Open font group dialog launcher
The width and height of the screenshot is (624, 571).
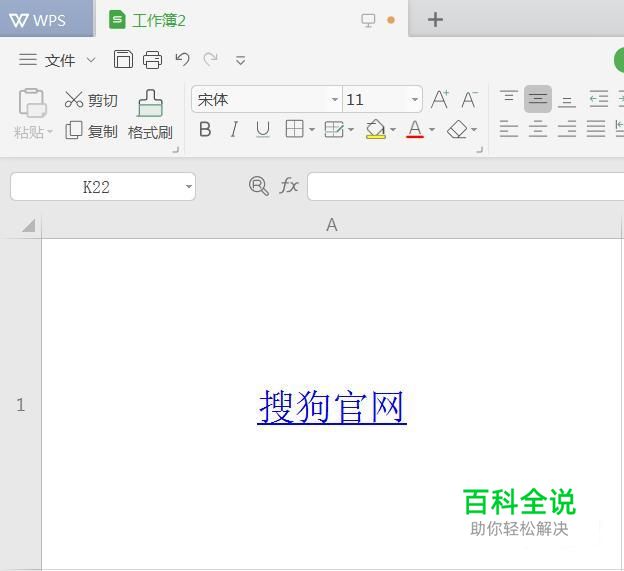(480, 150)
